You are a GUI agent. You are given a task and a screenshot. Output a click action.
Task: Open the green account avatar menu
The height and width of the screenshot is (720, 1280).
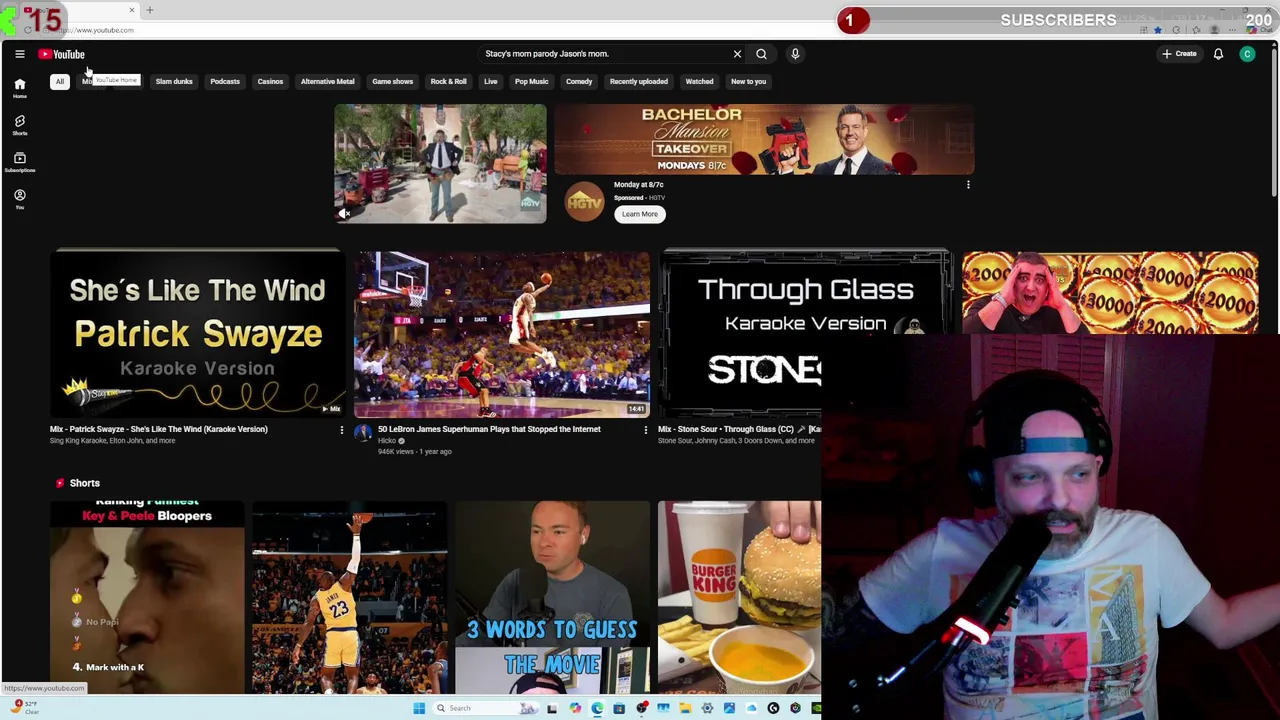click(1247, 54)
